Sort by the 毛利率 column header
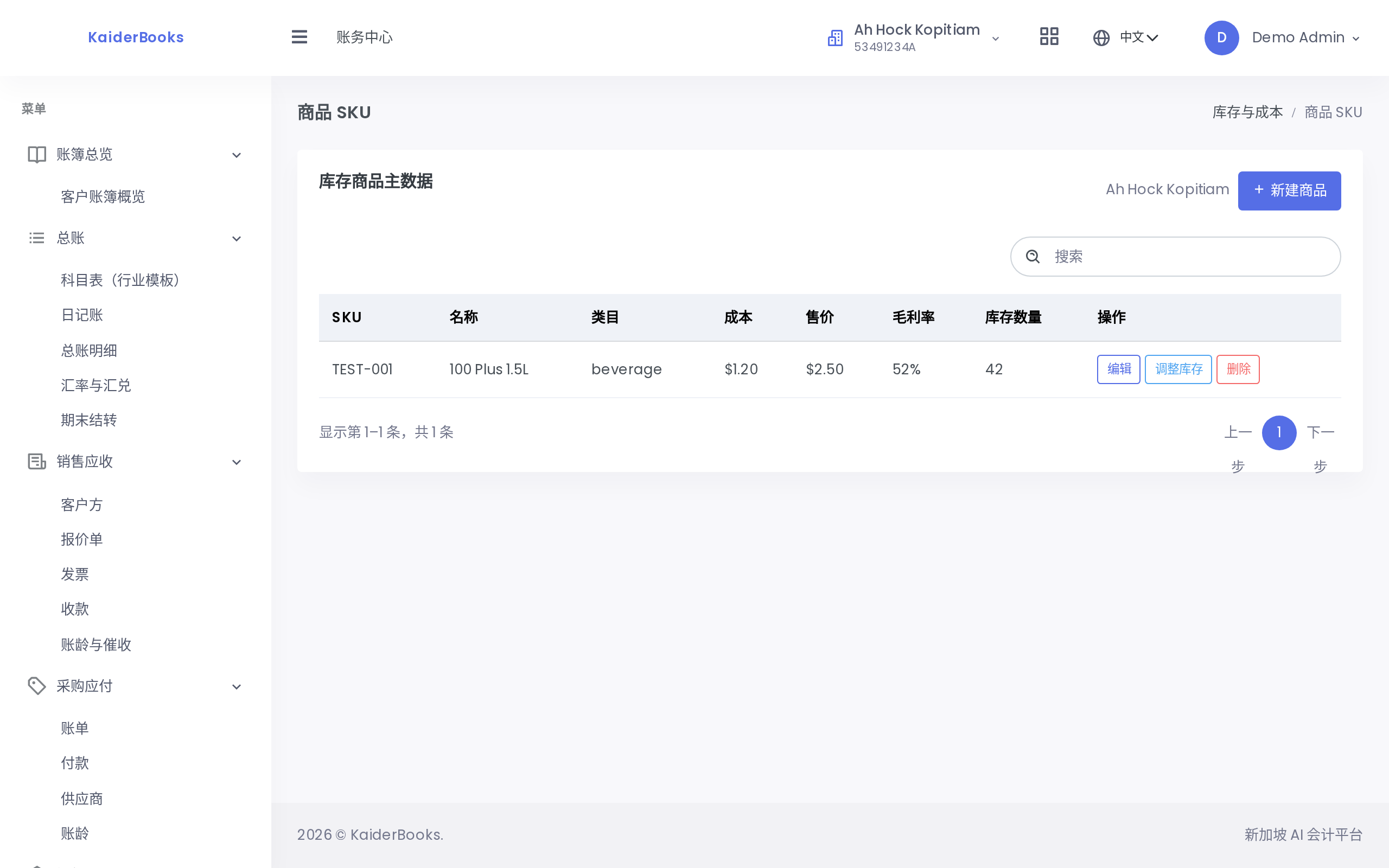The width and height of the screenshot is (1389, 868). [913, 317]
